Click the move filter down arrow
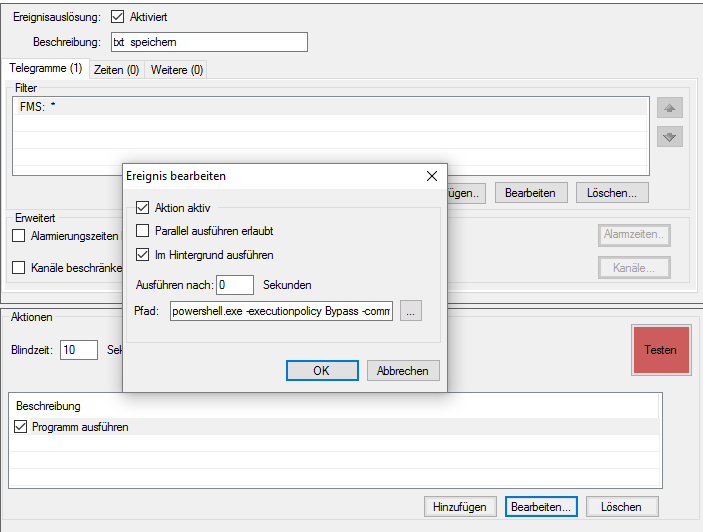The width and height of the screenshot is (703, 532). 670,136
